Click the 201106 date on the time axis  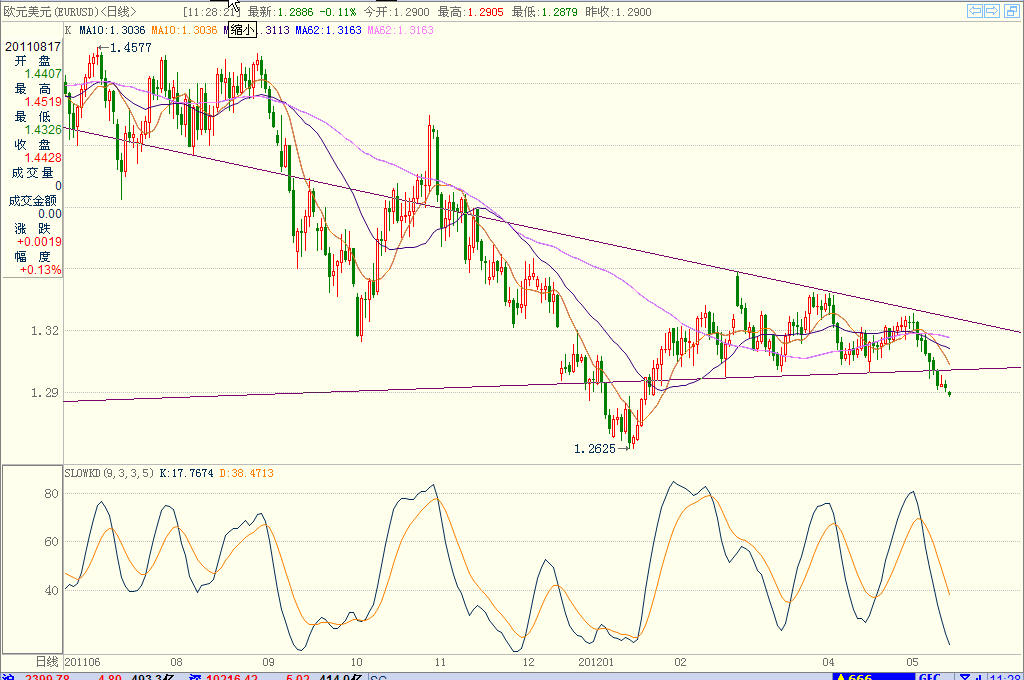coord(82,662)
